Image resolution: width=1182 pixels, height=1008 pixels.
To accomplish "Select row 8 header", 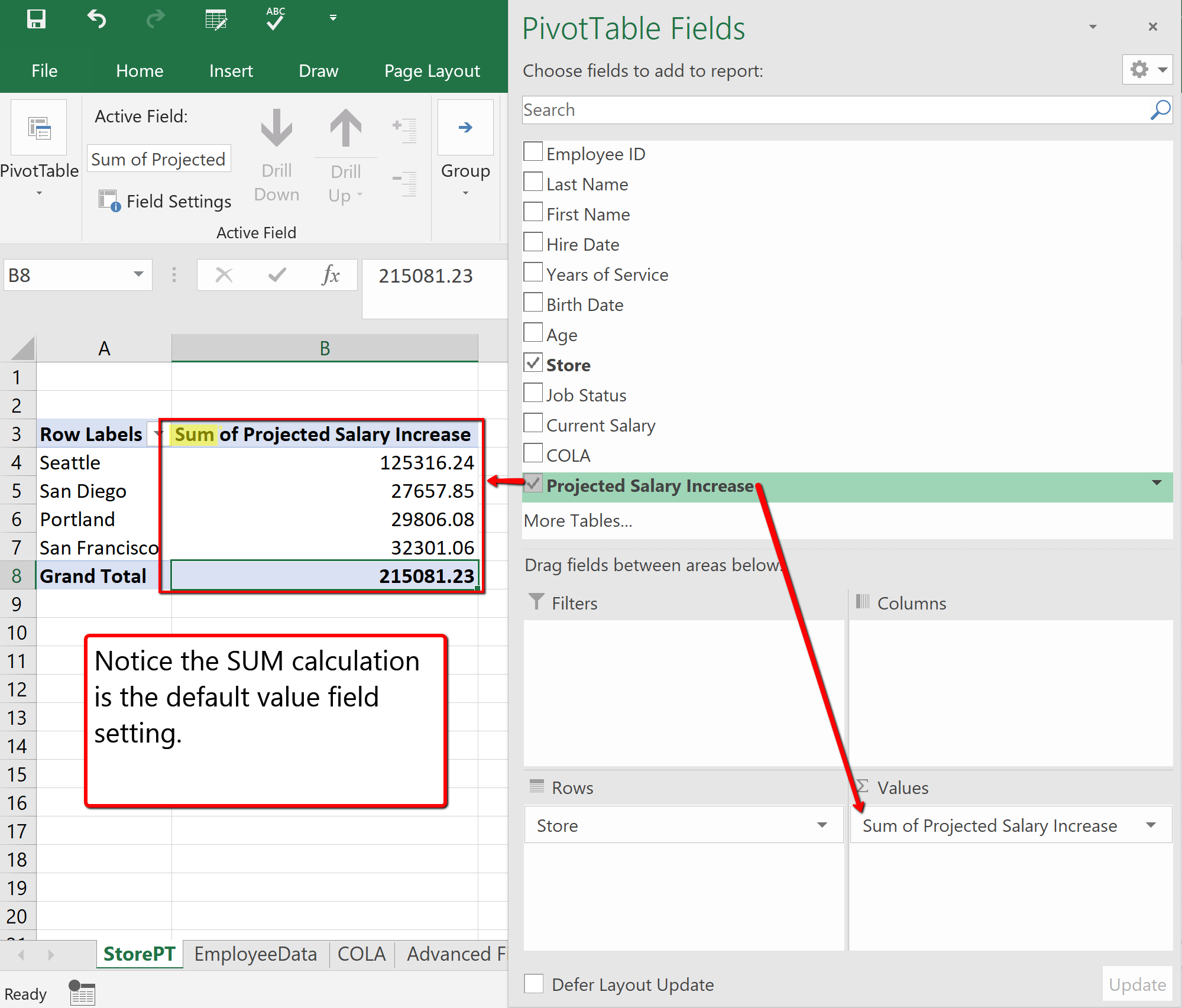I will (17, 576).
